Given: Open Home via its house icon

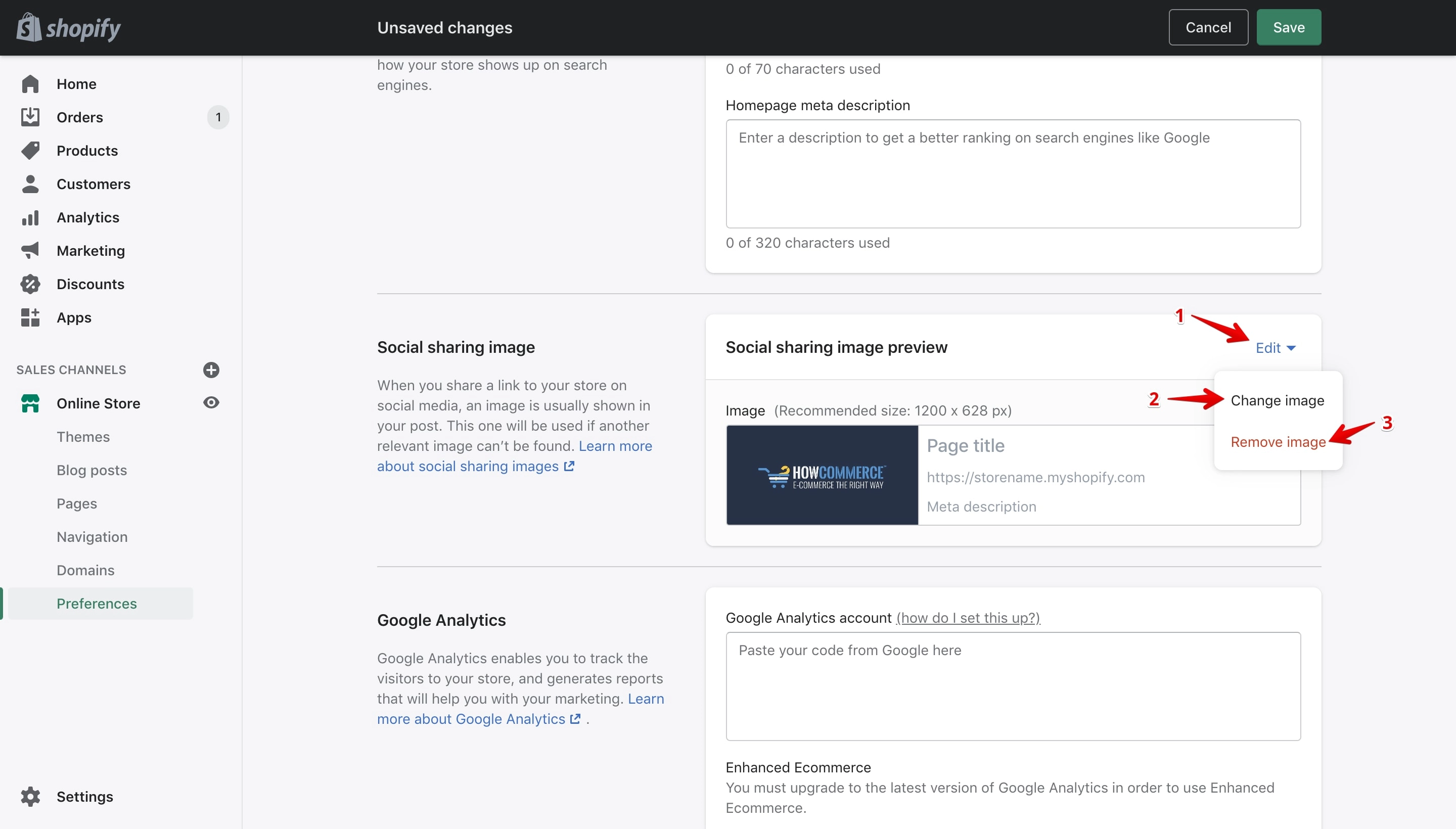Looking at the screenshot, I should [x=30, y=84].
